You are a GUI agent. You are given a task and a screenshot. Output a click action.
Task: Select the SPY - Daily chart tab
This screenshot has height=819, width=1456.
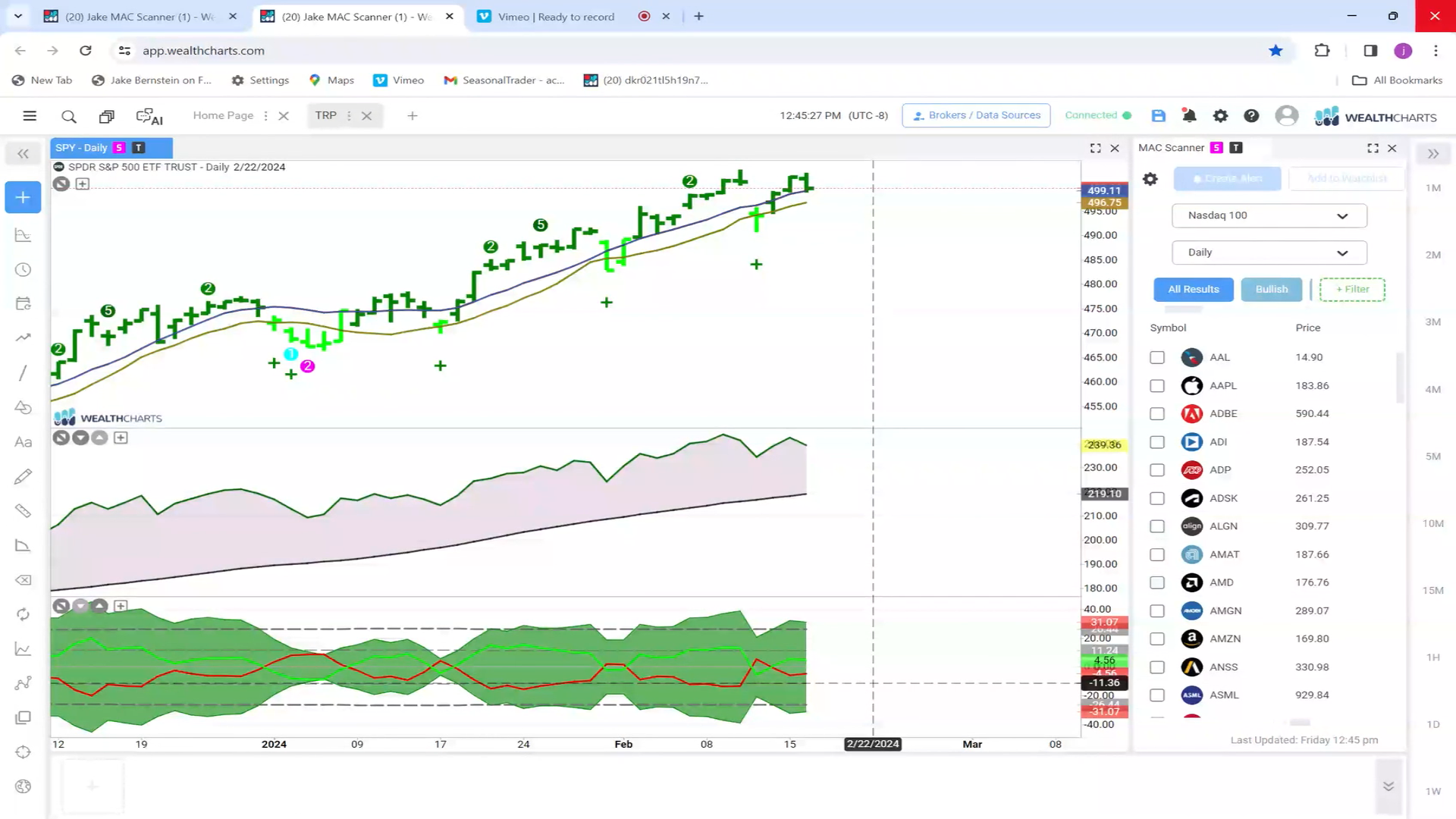[x=111, y=148]
